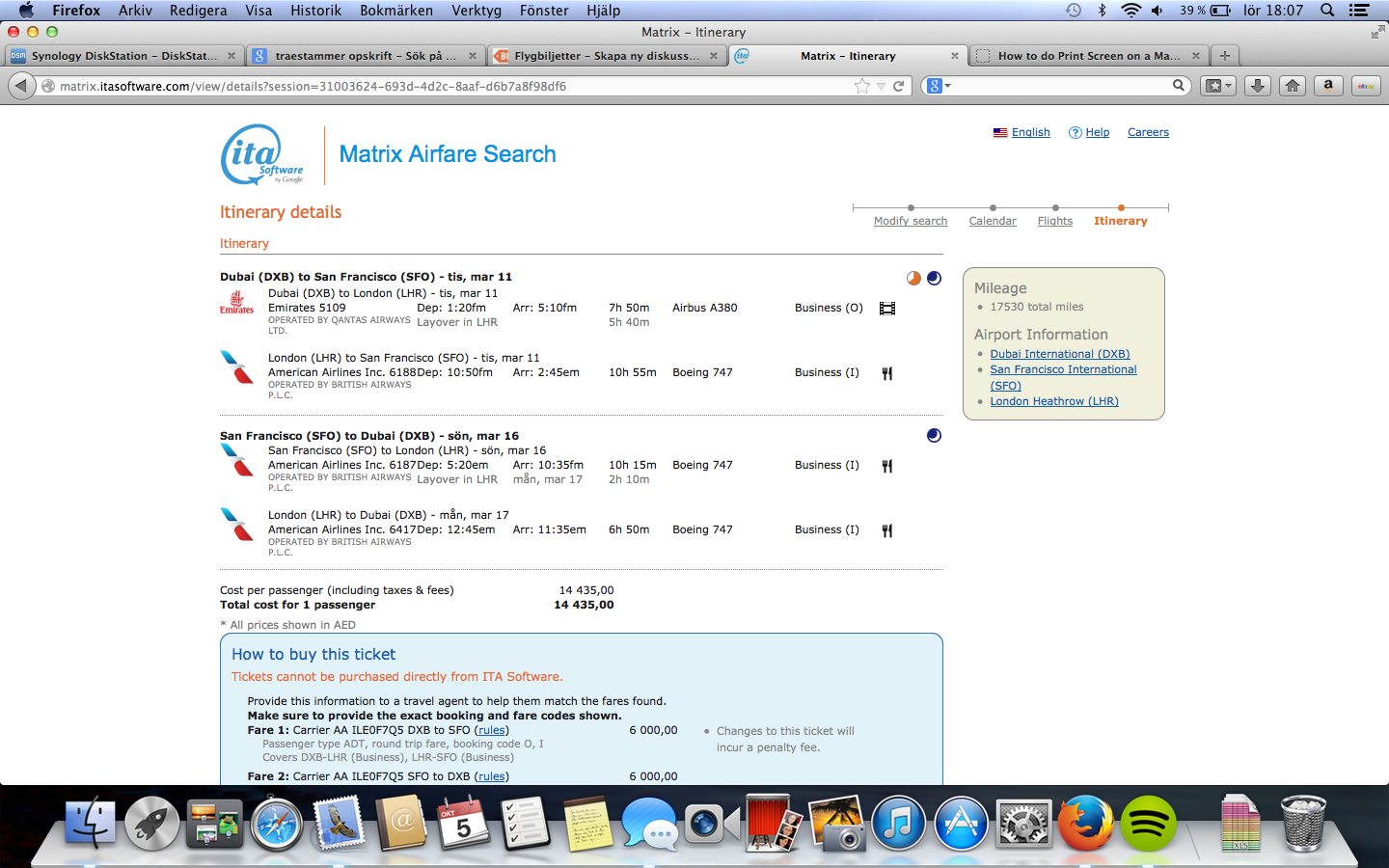Launch Spotify from the dock

(x=1148, y=825)
